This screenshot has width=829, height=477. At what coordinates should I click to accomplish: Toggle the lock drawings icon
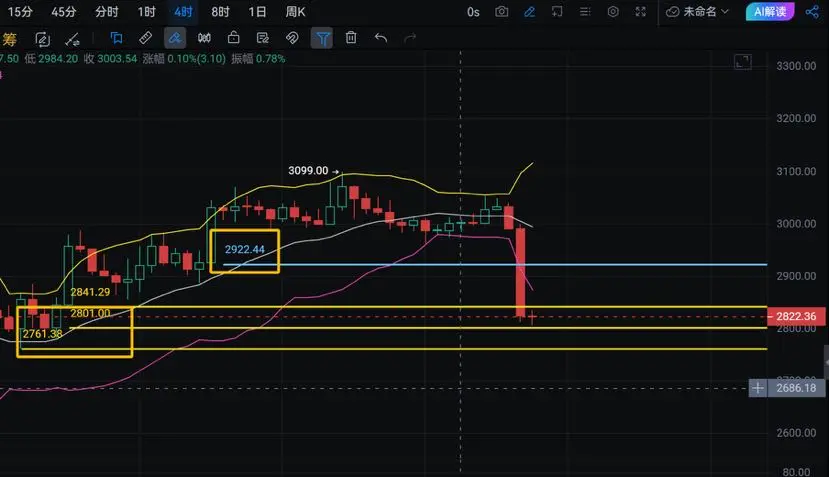tap(233, 38)
